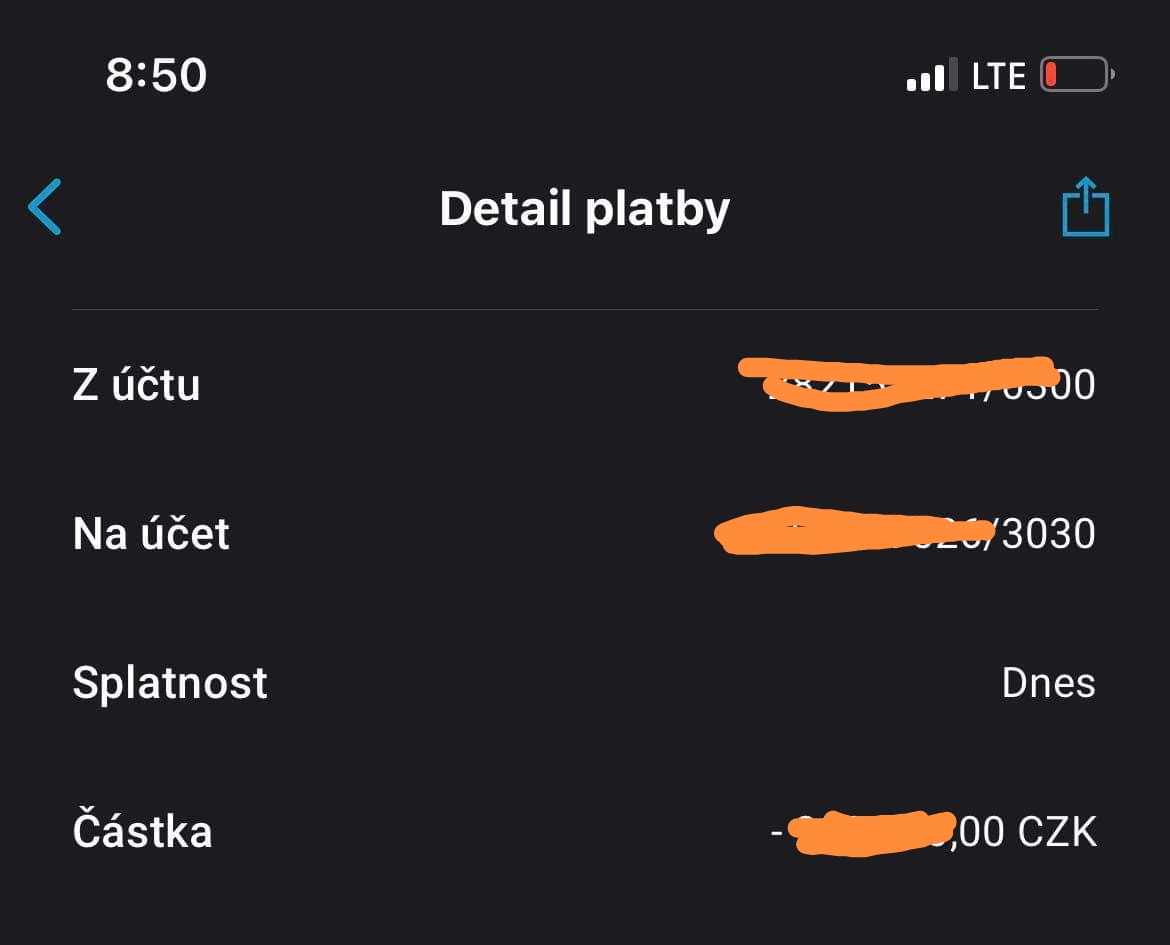1170x945 pixels.
Task: Select the Částka label
Action: click(x=142, y=832)
